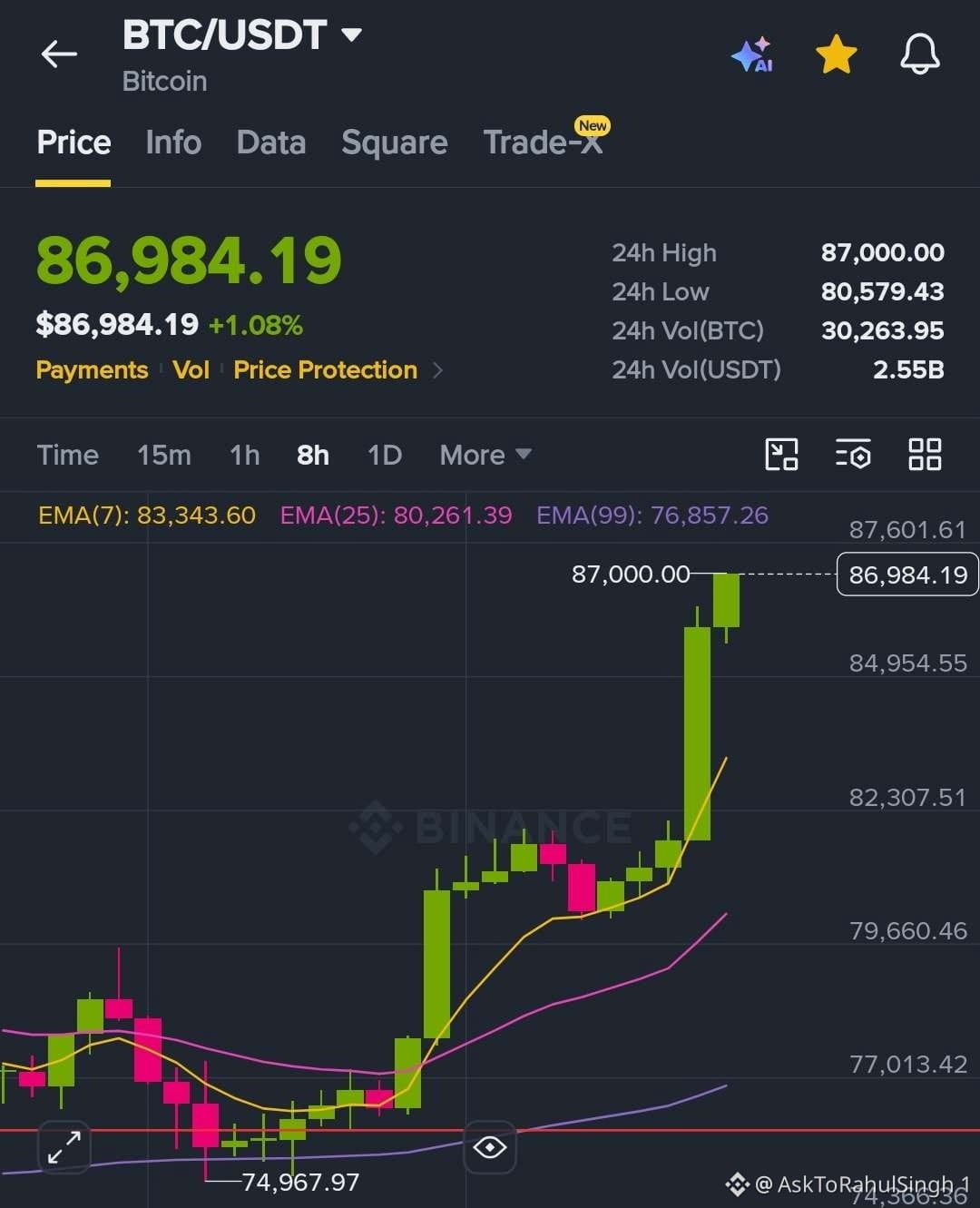This screenshot has height=1208, width=980.
Task: Switch to the Info tab
Action: tap(173, 142)
